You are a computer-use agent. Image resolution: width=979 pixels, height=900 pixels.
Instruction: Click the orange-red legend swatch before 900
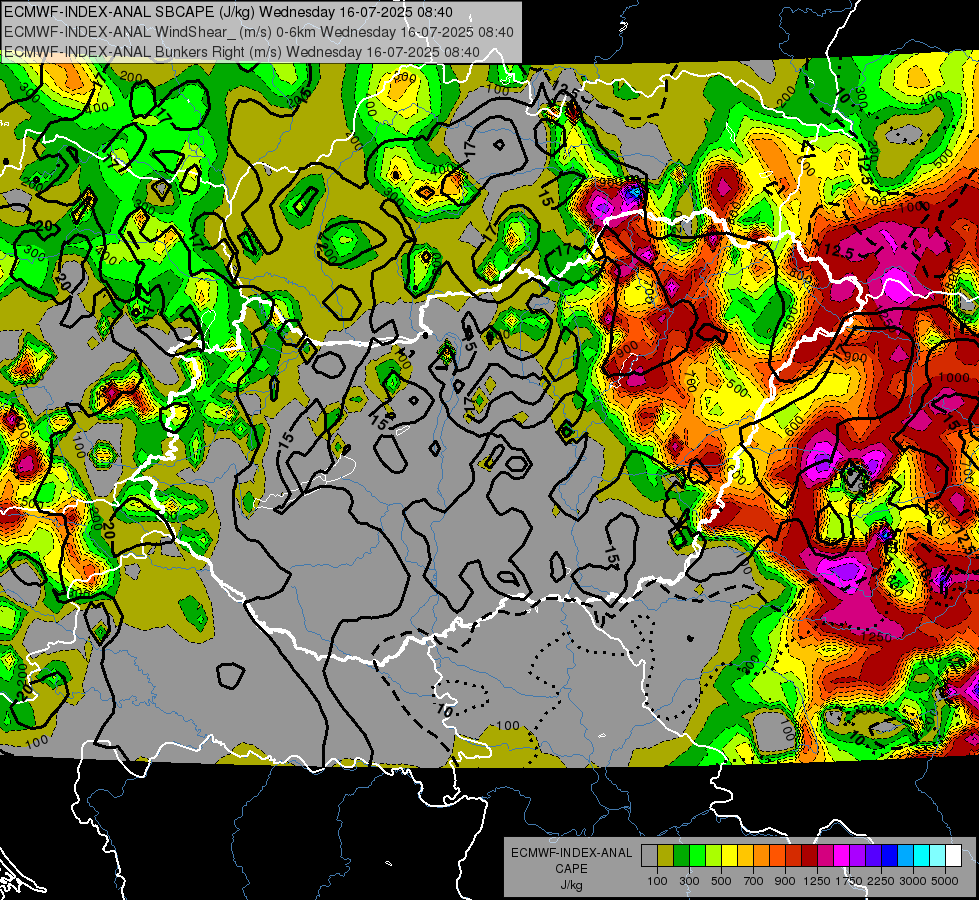[x=777, y=855]
